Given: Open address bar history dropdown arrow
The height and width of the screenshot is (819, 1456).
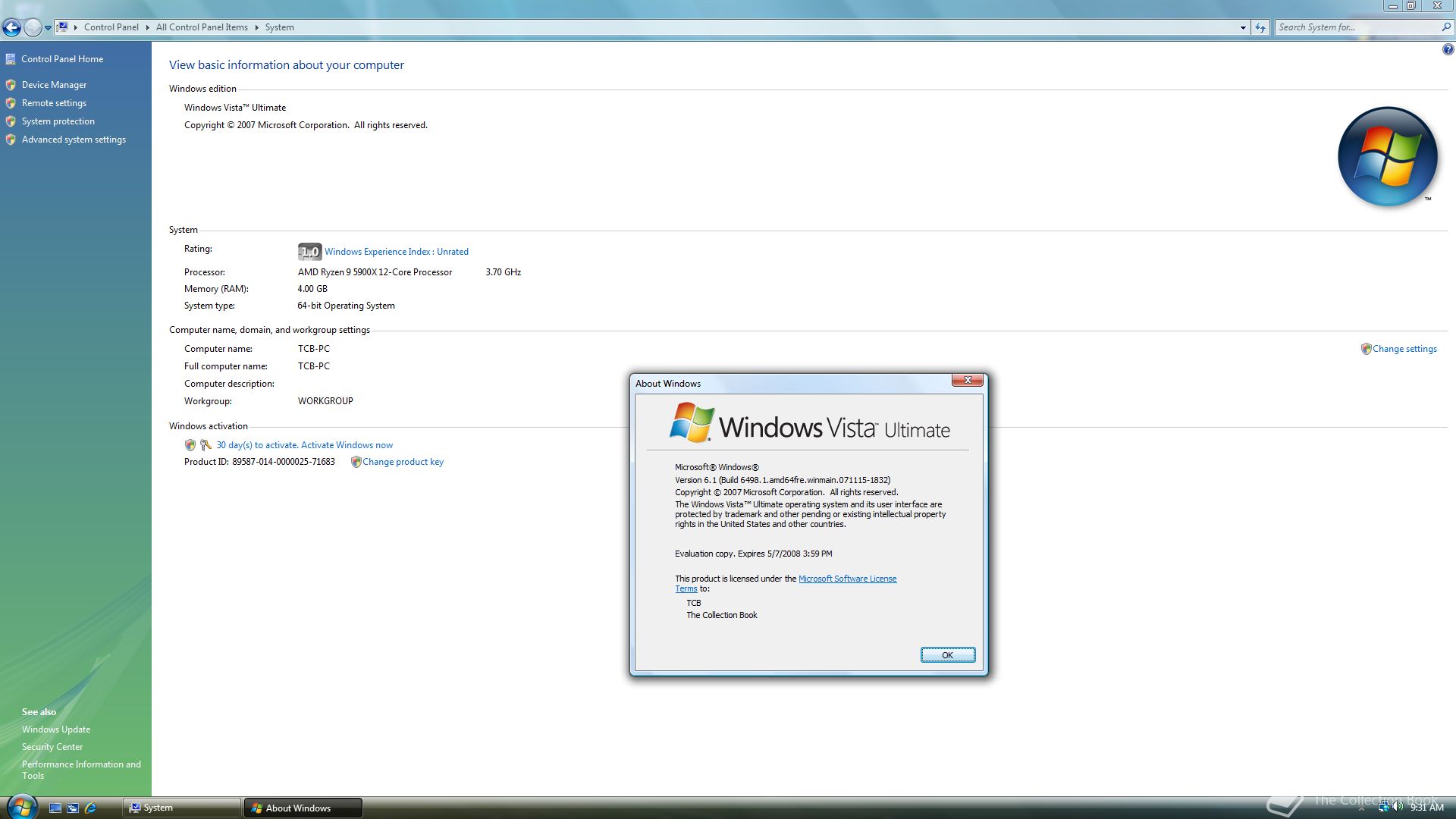Looking at the screenshot, I should click(x=1243, y=27).
